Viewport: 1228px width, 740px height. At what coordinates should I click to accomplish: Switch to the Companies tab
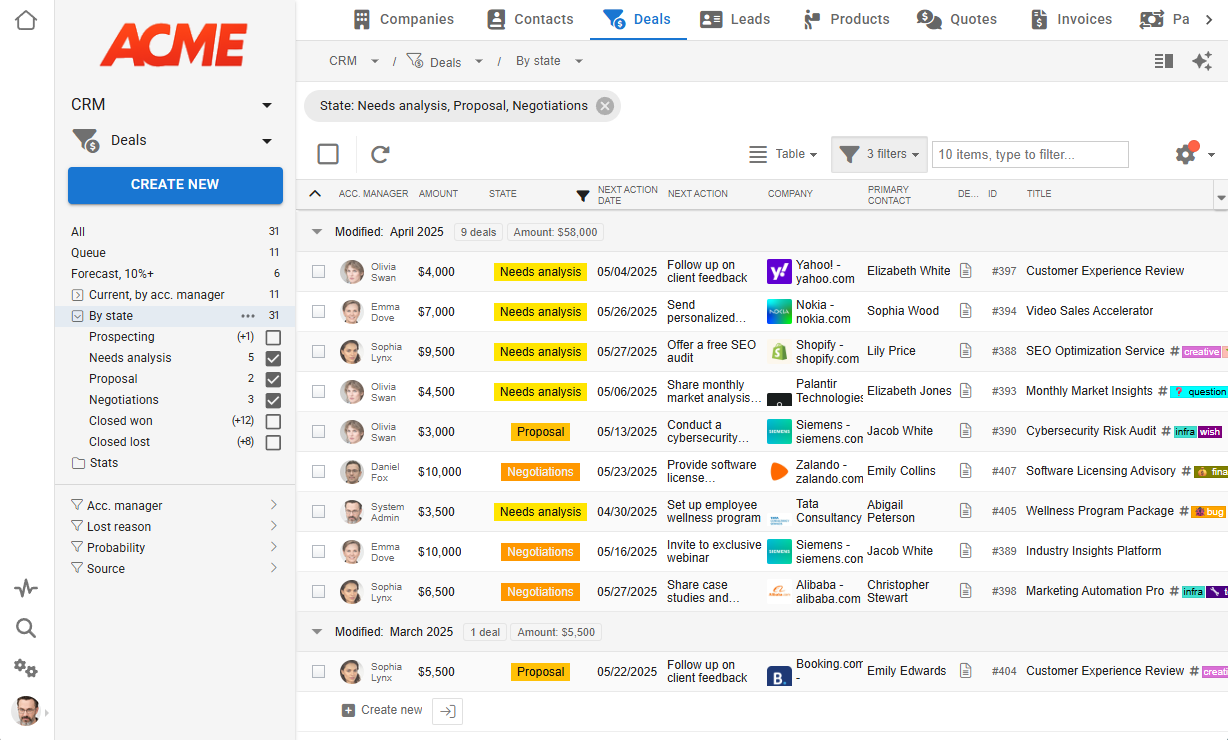(404, 19)
